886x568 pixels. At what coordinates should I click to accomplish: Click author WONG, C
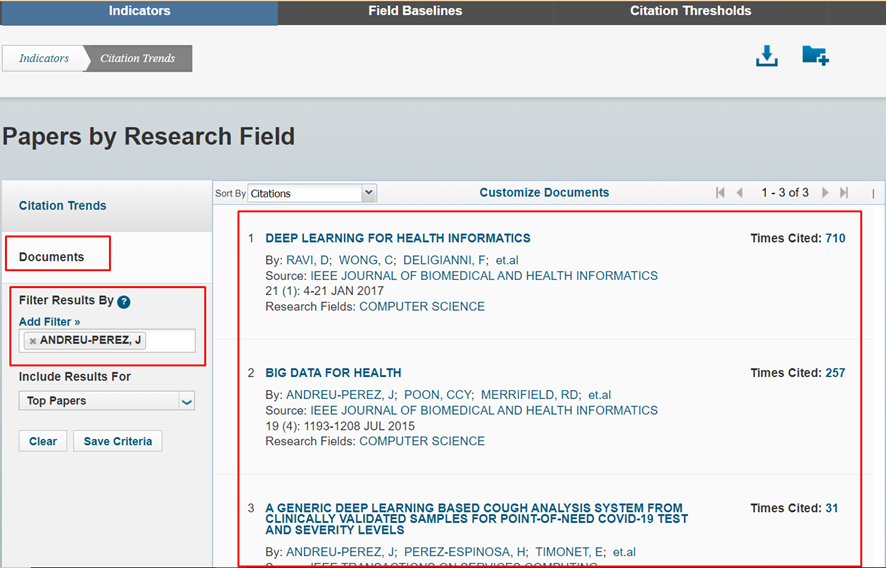tap(367, 261)
